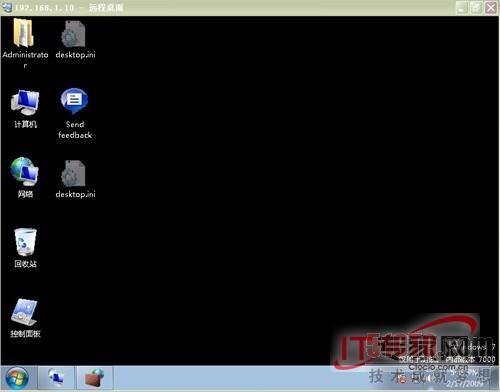
Task: Open the 控制面板 (Control Panel) icon
Action: [x=24, y=312]
